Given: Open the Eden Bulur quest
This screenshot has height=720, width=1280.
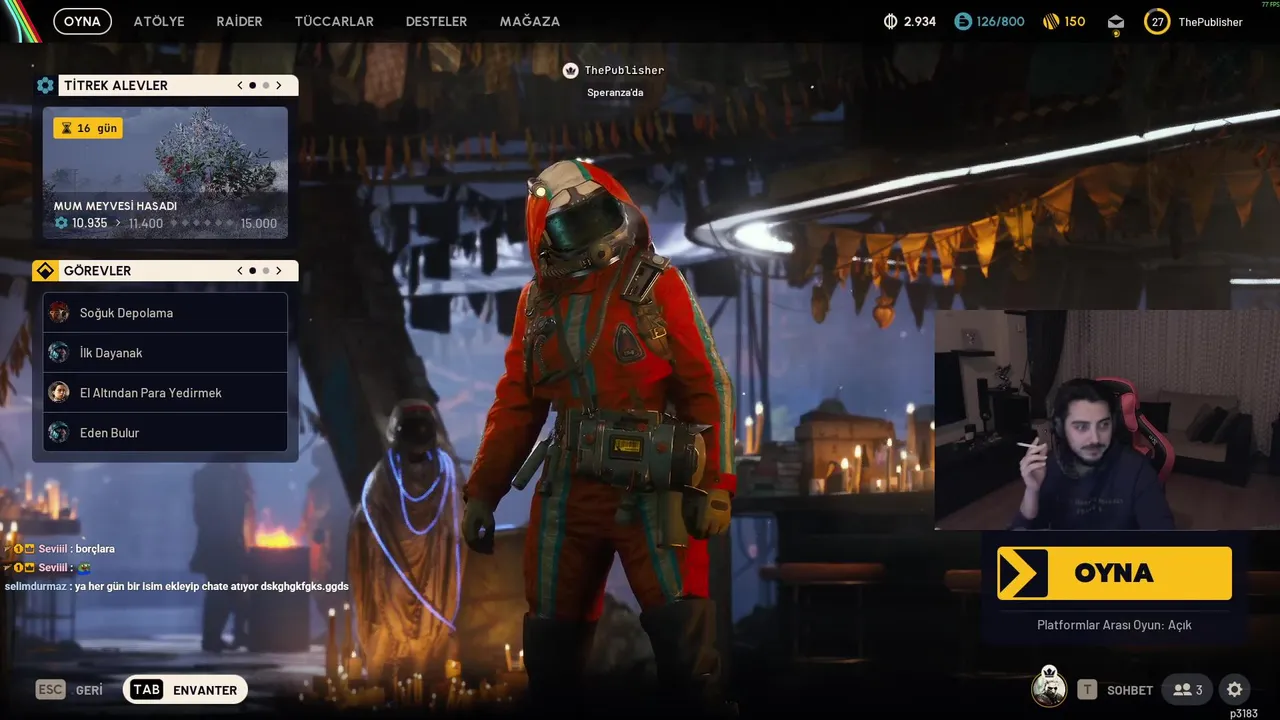Looking at the screenshot, I should point(165,433).
